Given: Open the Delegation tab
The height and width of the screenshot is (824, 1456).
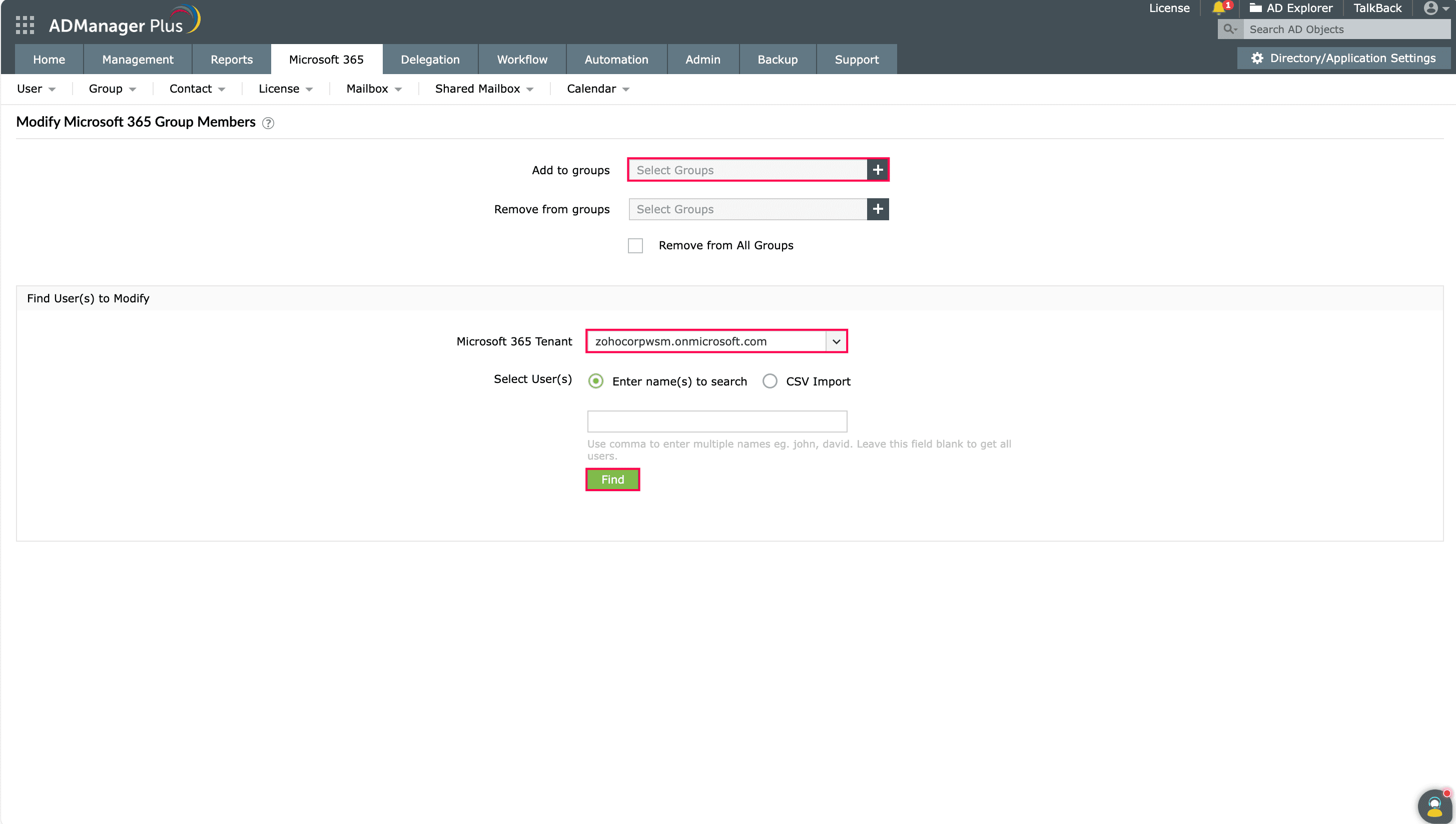Looking at the screenshot, I should (x=430, y=59).
